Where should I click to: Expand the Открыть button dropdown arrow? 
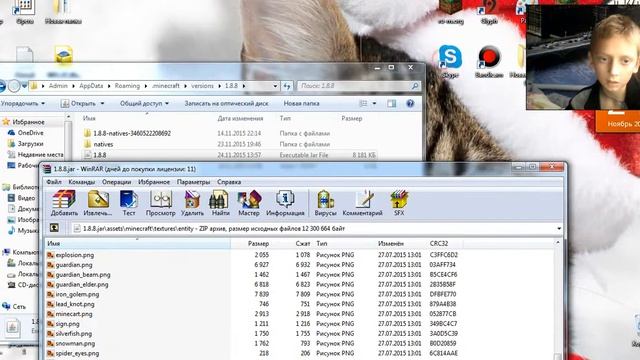(102, 104)
